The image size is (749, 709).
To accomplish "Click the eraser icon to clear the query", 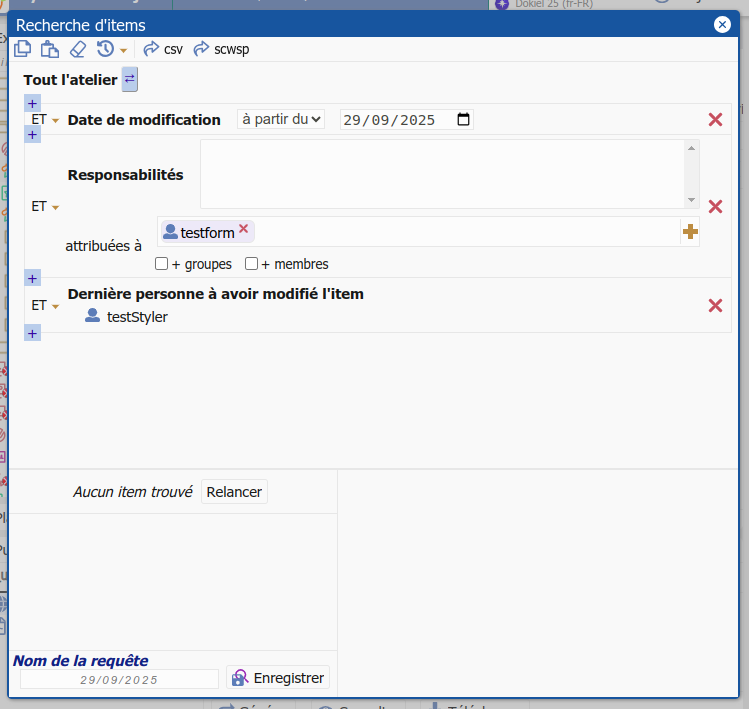I will tap(78, 48).
